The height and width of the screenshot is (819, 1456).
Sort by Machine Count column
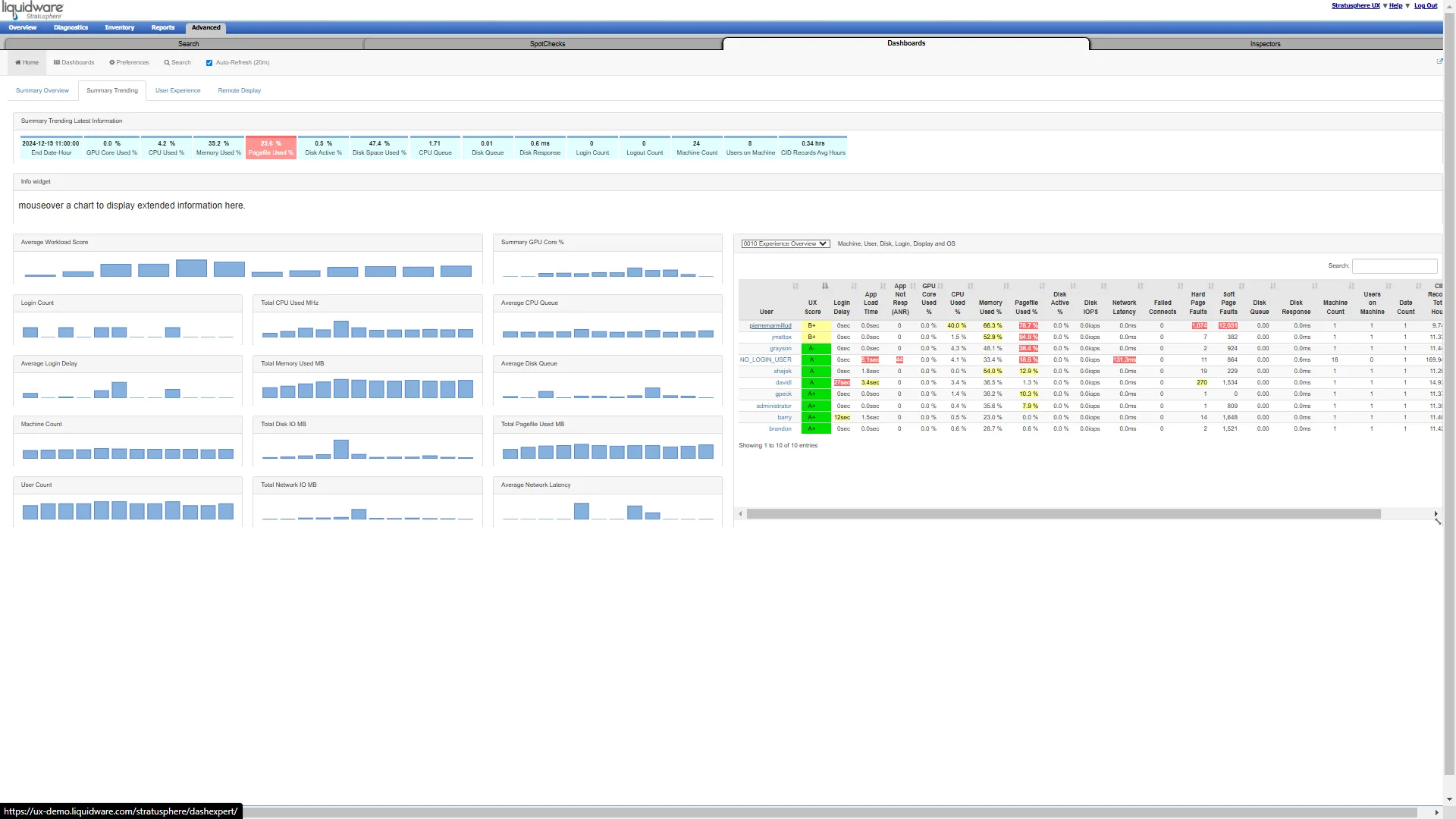1351,286
